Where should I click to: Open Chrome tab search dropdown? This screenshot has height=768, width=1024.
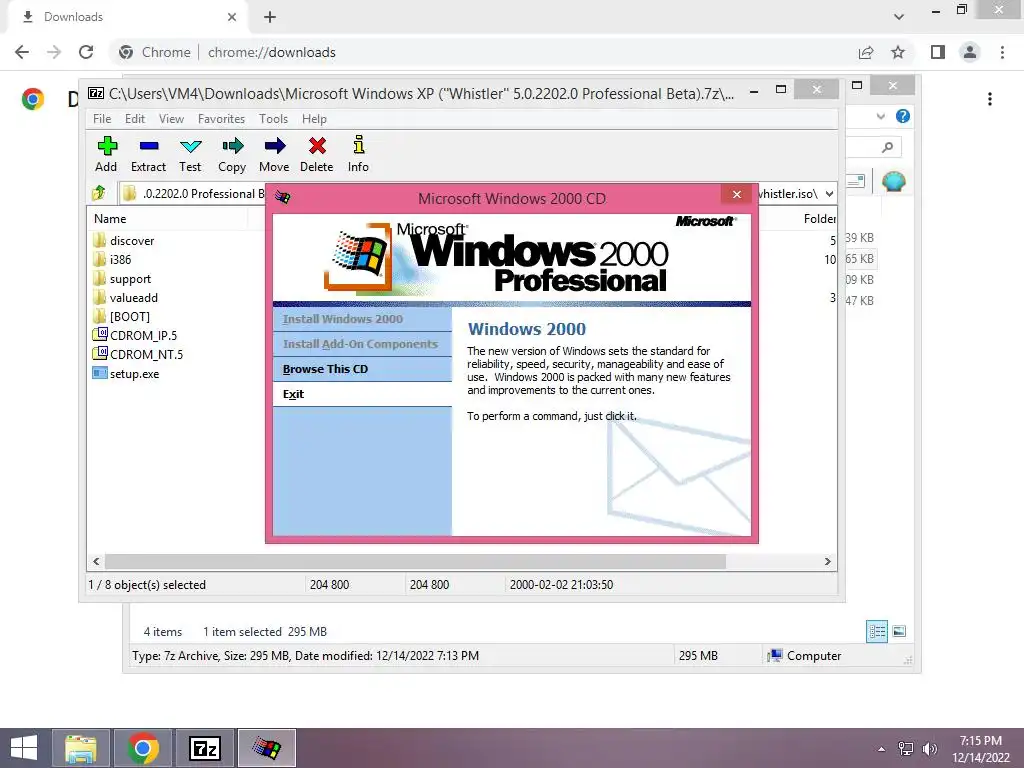(899, 17)
